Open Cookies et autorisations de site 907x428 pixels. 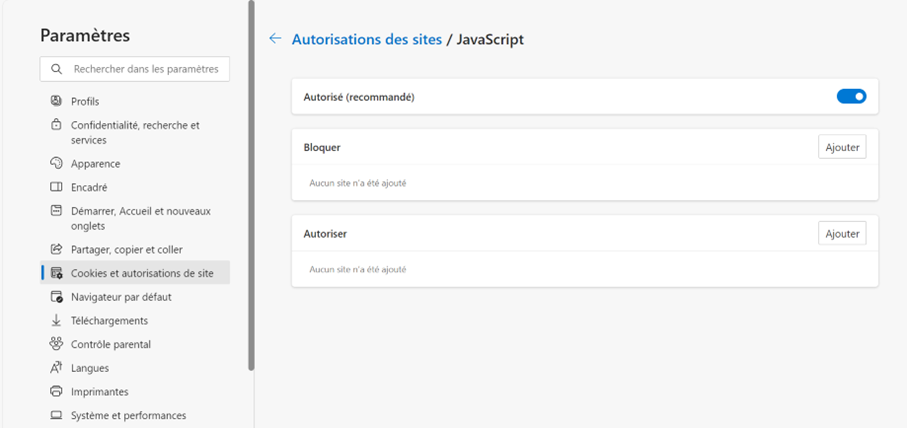141,273
